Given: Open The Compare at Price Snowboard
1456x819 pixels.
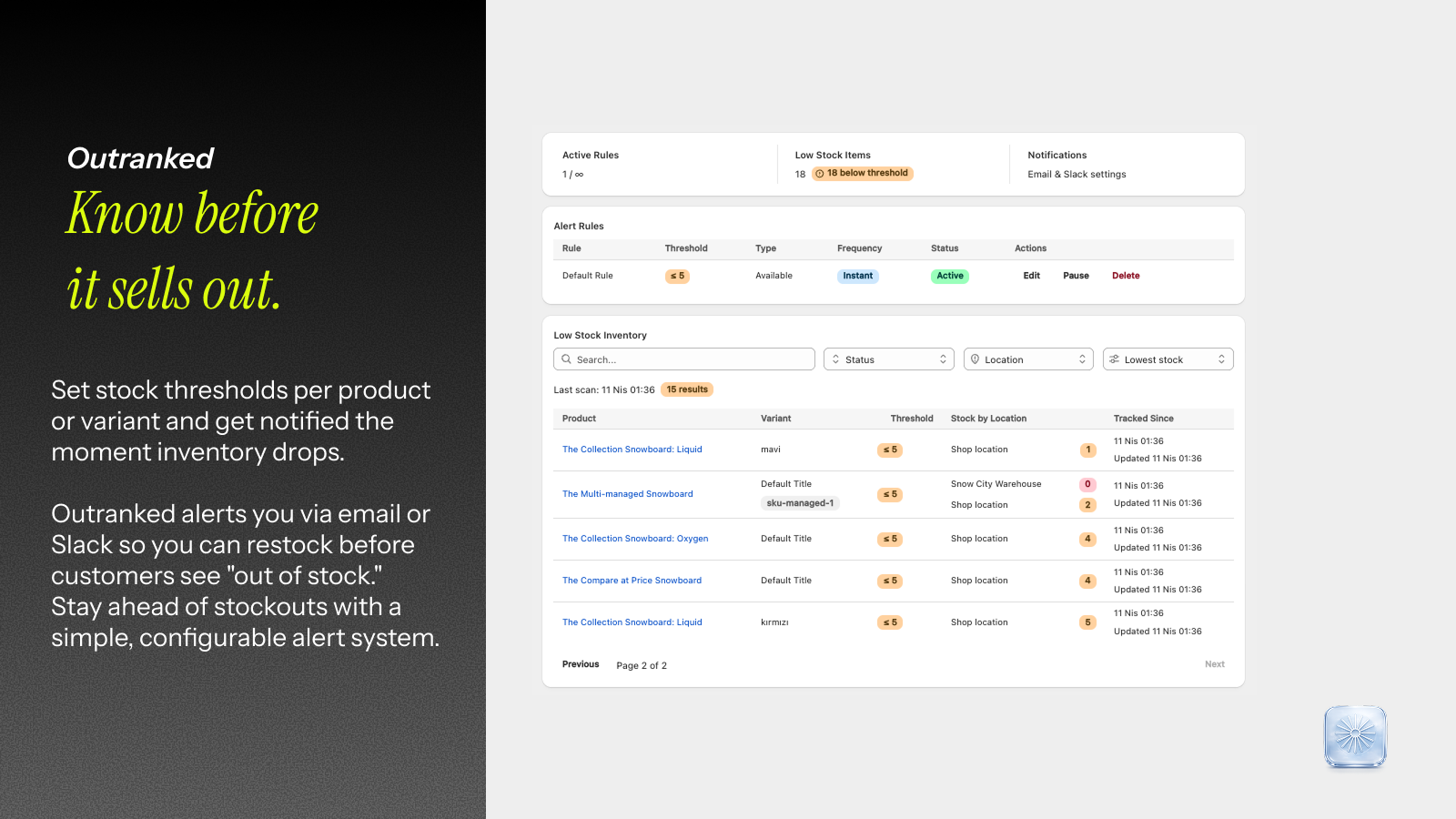Looking at the screenshot, I should click(632, 581).
